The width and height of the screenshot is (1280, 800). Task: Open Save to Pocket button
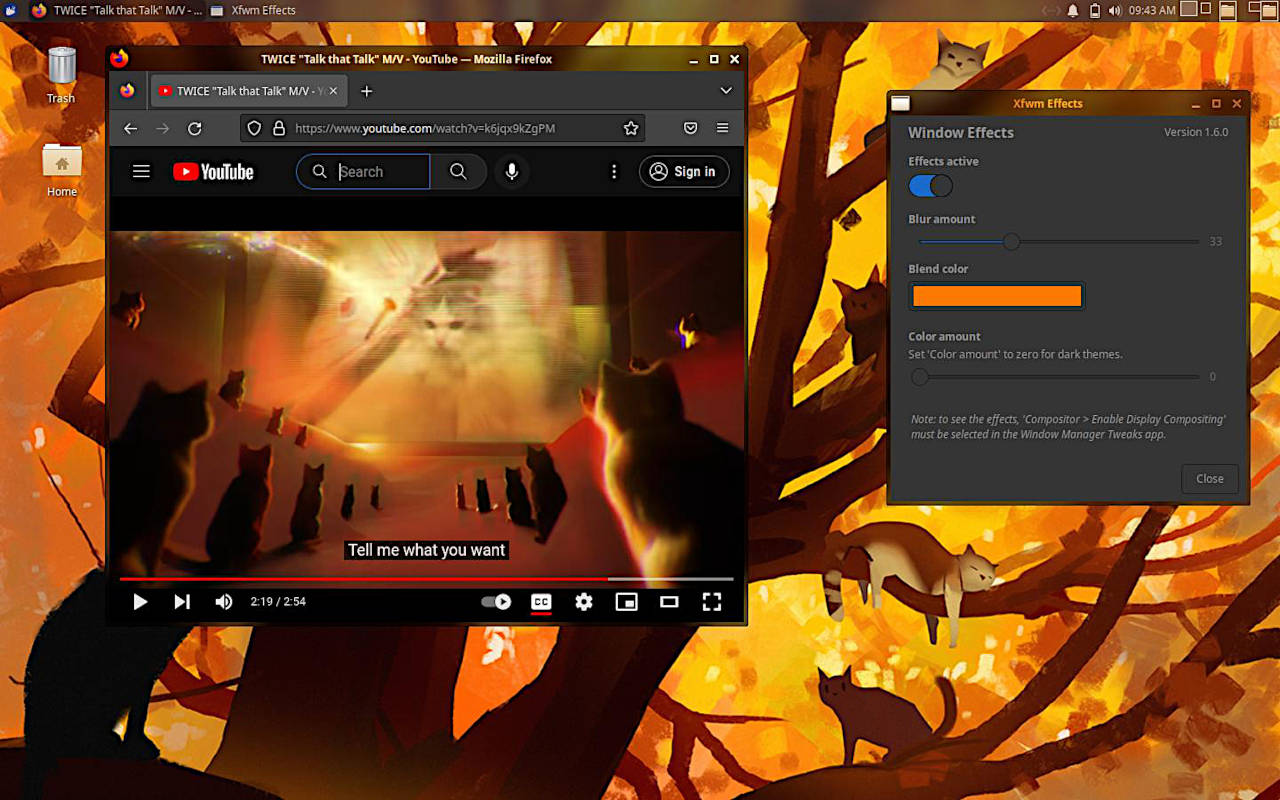[x=690, y=128]
